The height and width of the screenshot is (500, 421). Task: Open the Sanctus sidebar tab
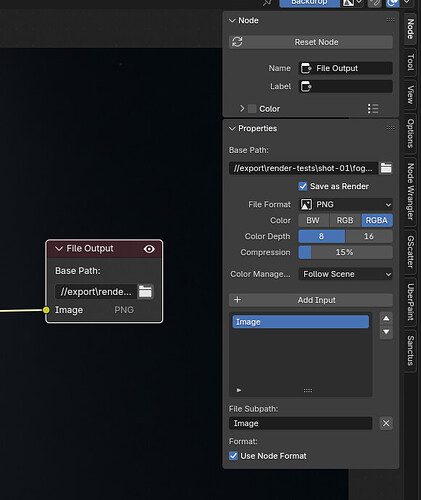tap(411, 351)
